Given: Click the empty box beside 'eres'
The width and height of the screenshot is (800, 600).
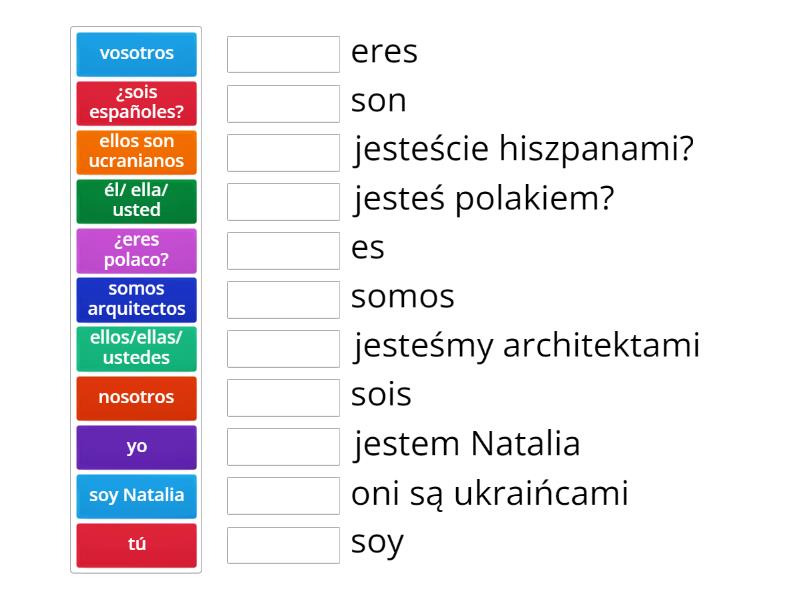Looking at the screenshot, I should tap(284, 55).
